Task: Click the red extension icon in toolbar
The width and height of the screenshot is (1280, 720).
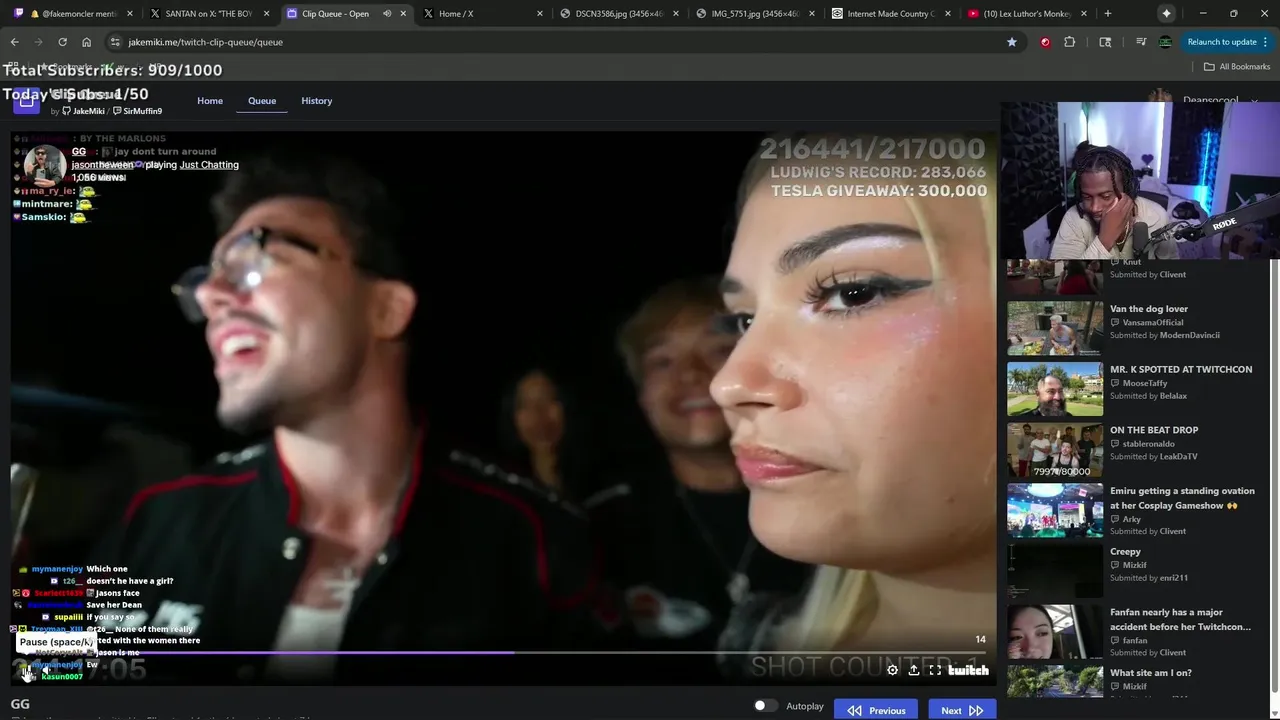Action: 1046,42
